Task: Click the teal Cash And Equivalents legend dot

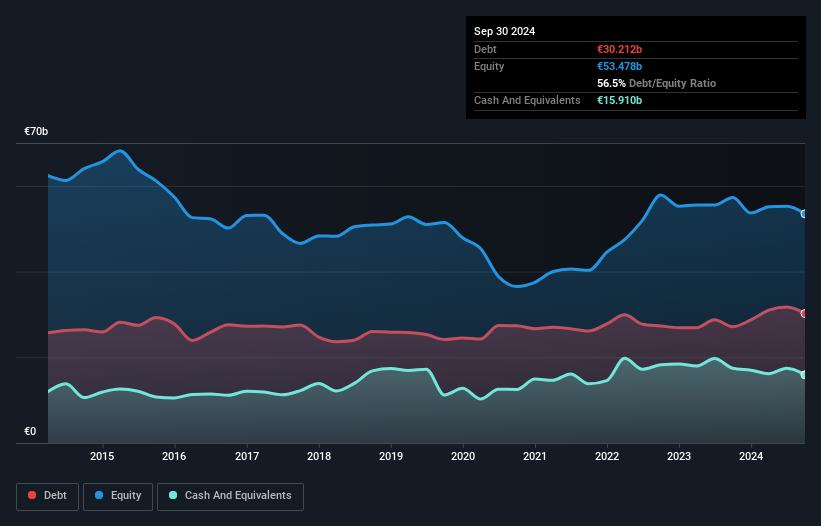Action: click(x=173, y=495)
